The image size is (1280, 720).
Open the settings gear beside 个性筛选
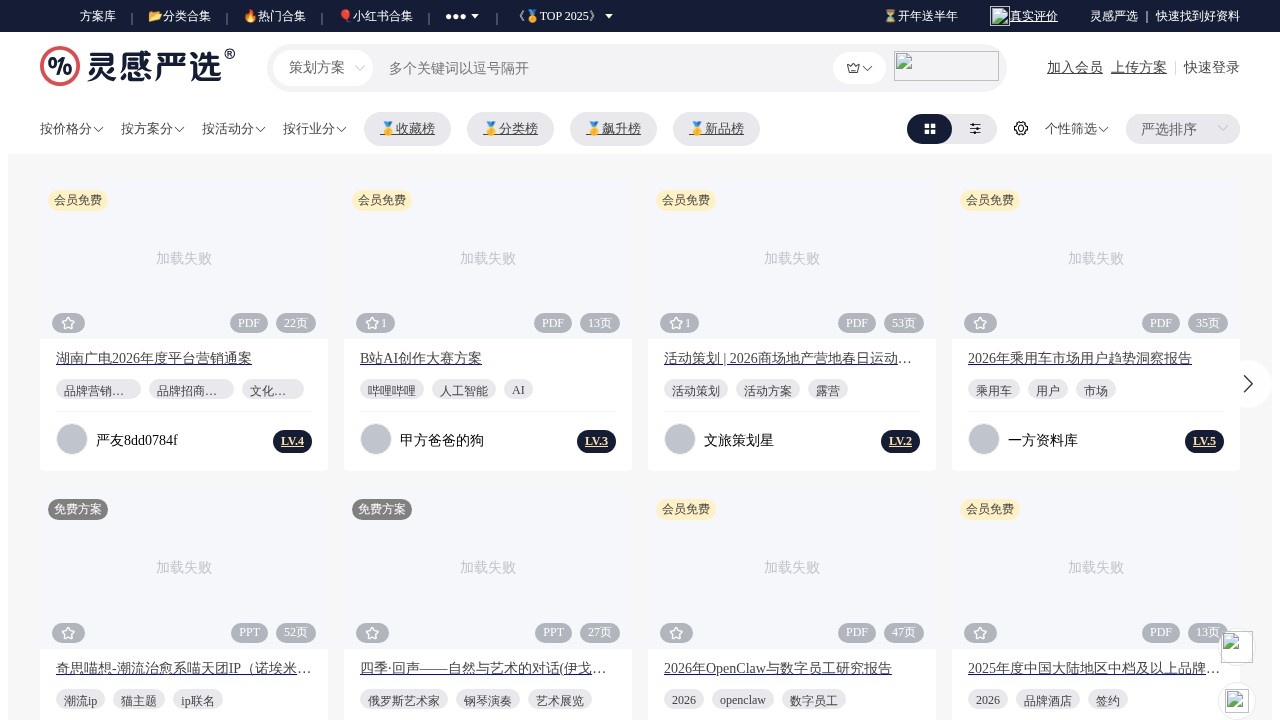point(1021,128)
